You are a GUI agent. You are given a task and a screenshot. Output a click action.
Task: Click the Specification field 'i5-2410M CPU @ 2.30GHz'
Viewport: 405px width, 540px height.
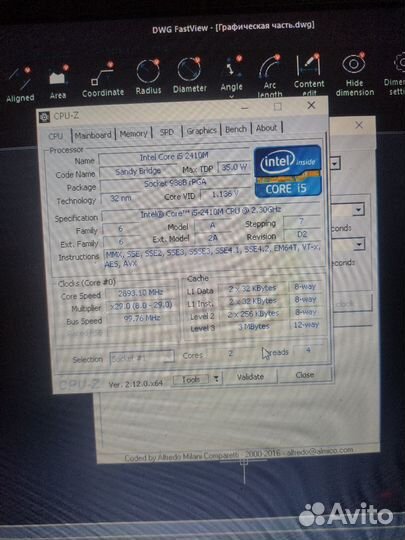click(211, 212)
